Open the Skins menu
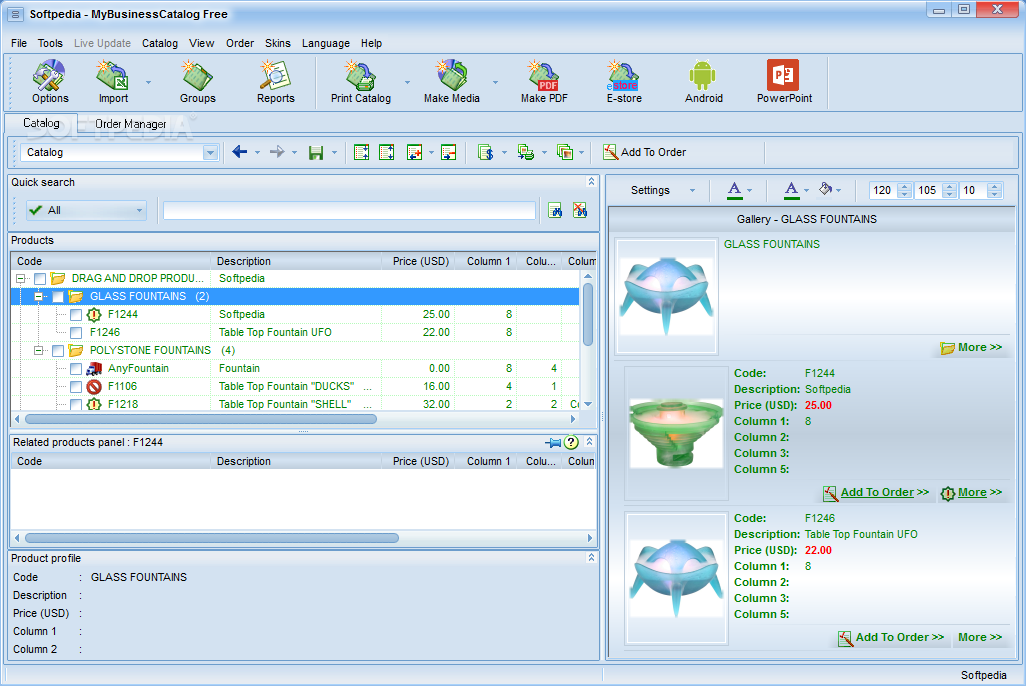The image size is (1026, 686). tap(277, 43)
